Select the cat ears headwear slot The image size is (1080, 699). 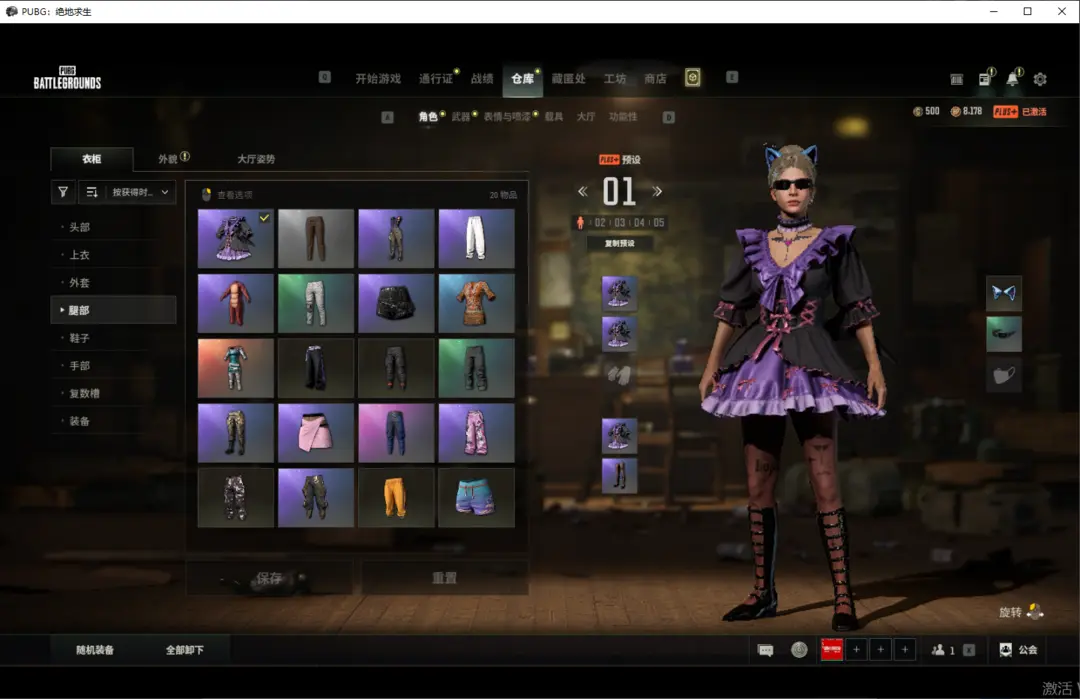[x=1004, y=293]
